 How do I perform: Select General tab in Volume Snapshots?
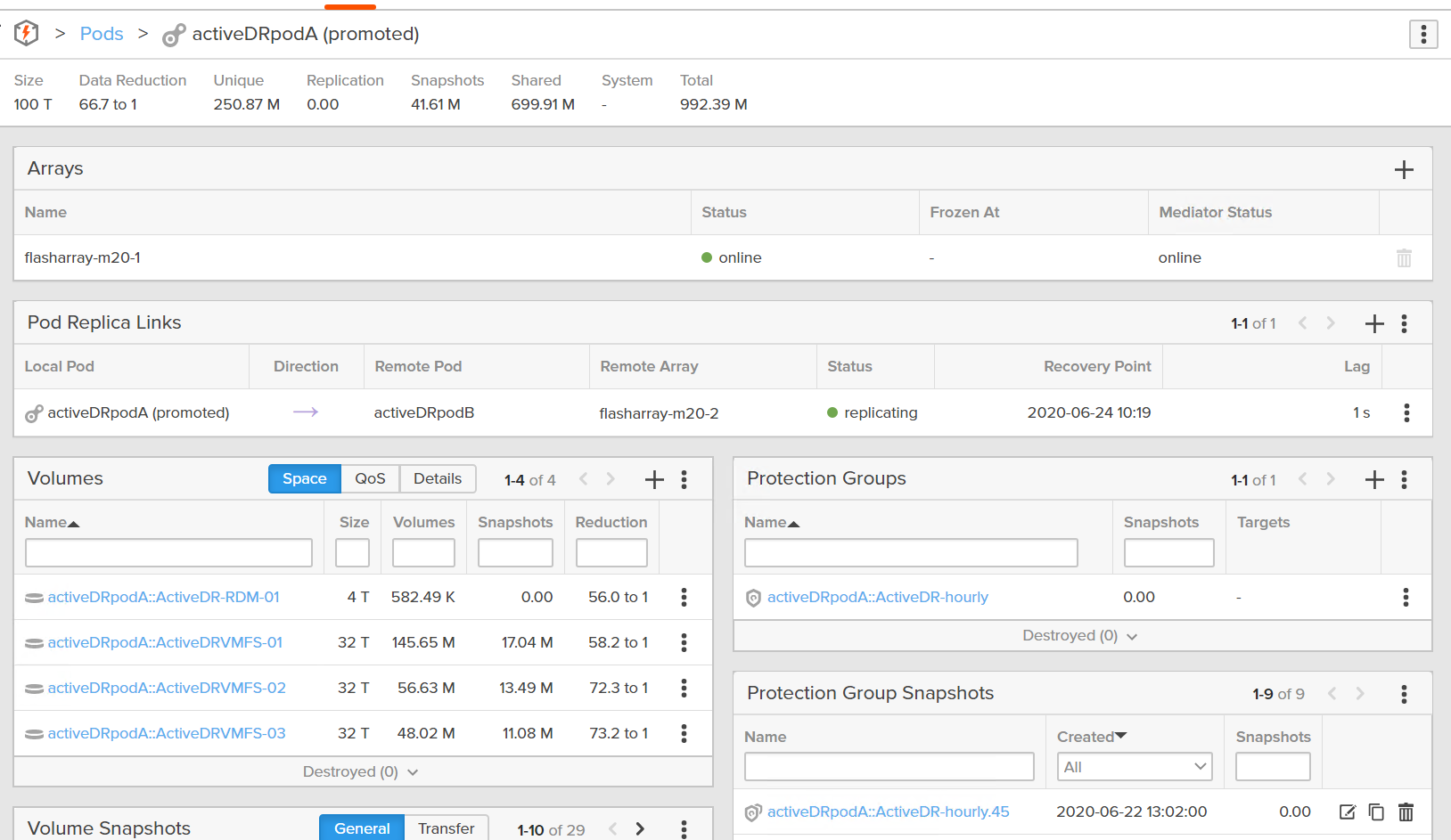pos(362,828)
